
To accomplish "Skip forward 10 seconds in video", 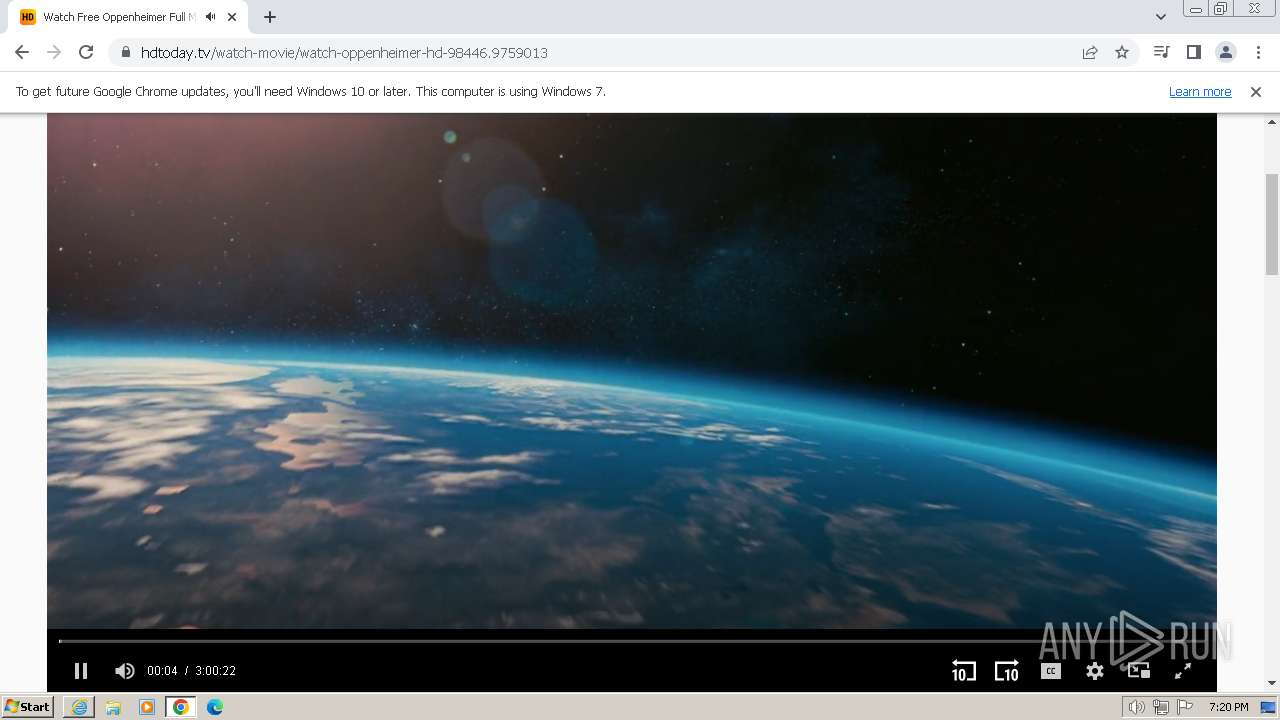I will [1006, 671].
